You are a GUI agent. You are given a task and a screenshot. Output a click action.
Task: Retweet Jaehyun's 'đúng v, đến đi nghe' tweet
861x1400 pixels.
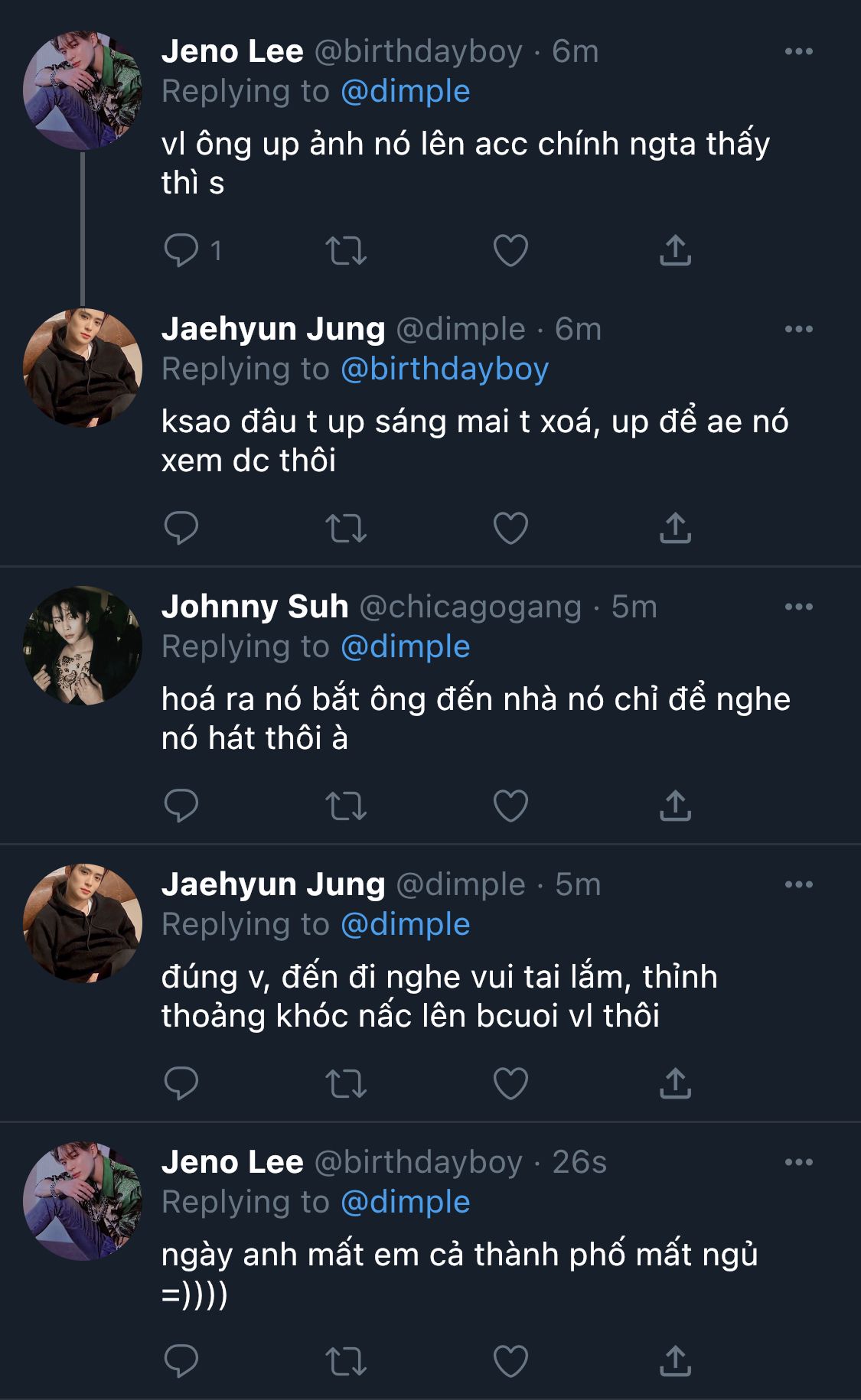(346, 1083)
